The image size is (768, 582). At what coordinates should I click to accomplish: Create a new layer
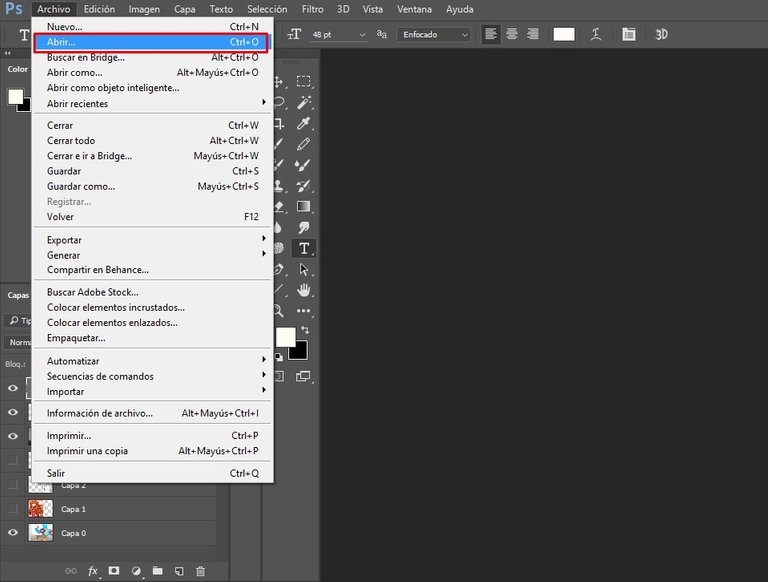[179, 571]
